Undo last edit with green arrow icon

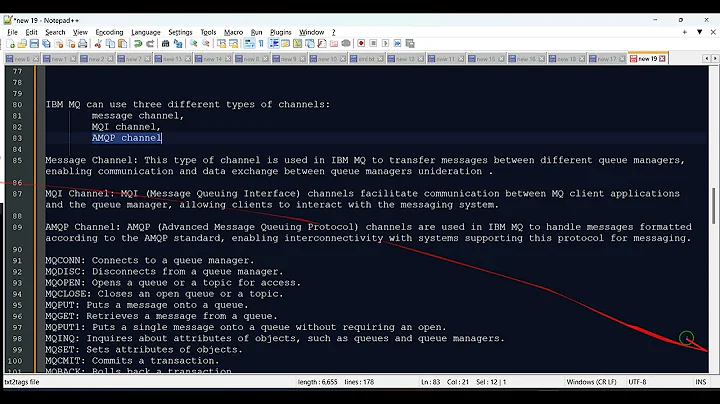click(138, 44)
